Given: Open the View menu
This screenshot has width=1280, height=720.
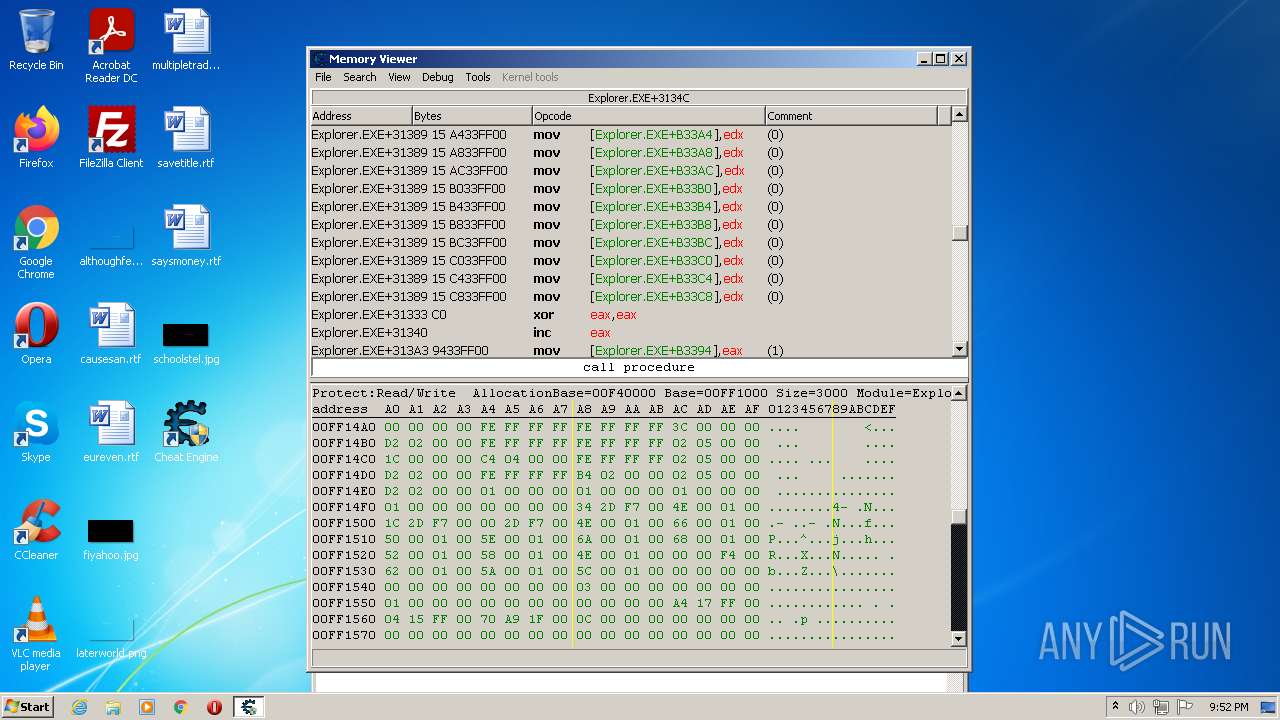Looking at the screenshot, I should 399,77.
